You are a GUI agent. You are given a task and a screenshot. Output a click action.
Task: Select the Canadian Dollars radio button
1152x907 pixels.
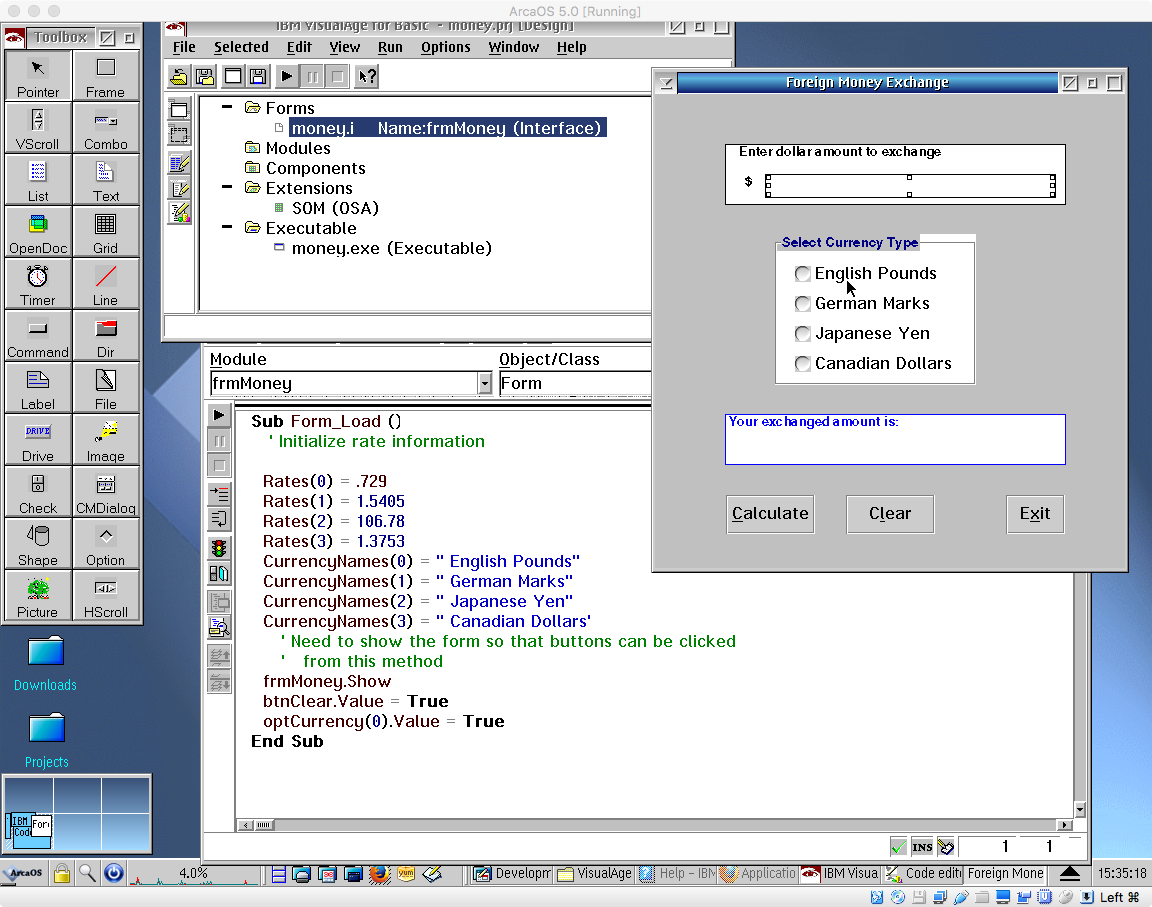802,364
